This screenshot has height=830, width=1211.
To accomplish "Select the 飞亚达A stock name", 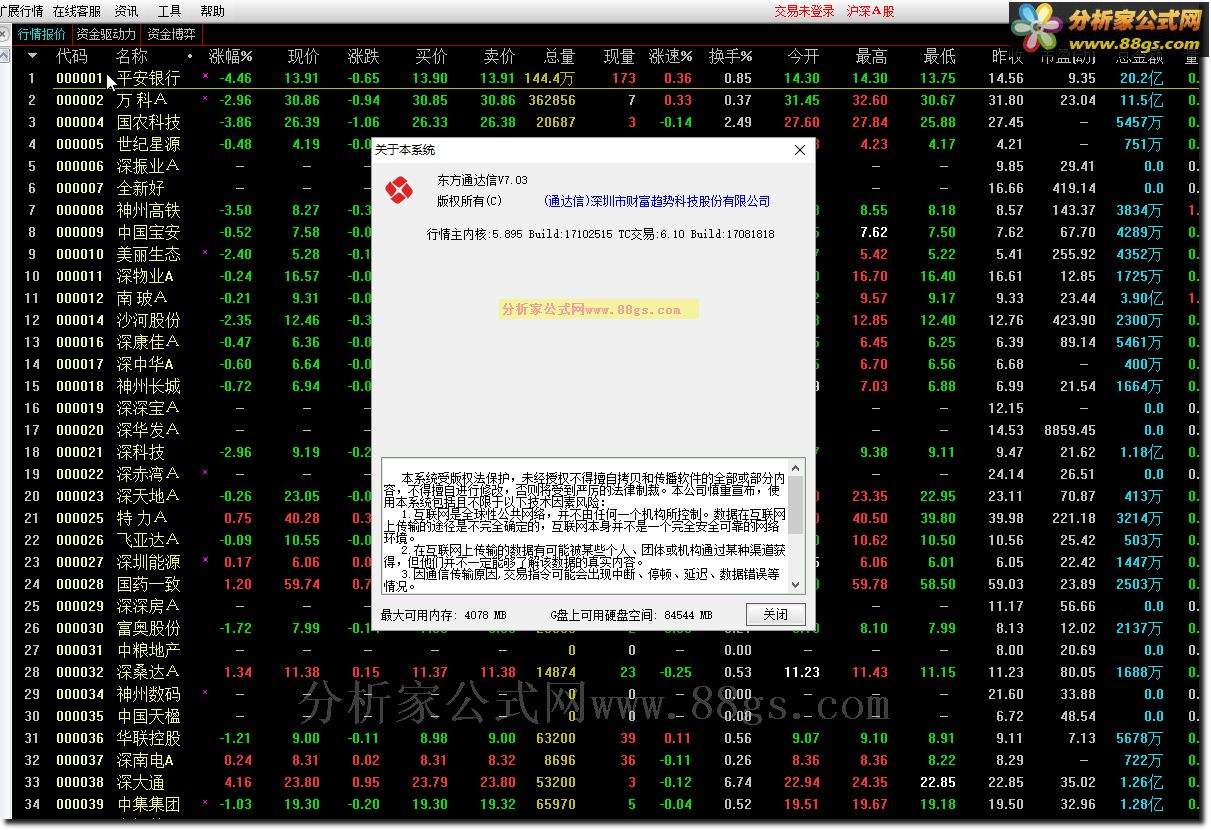I will (x=148, y=540).
